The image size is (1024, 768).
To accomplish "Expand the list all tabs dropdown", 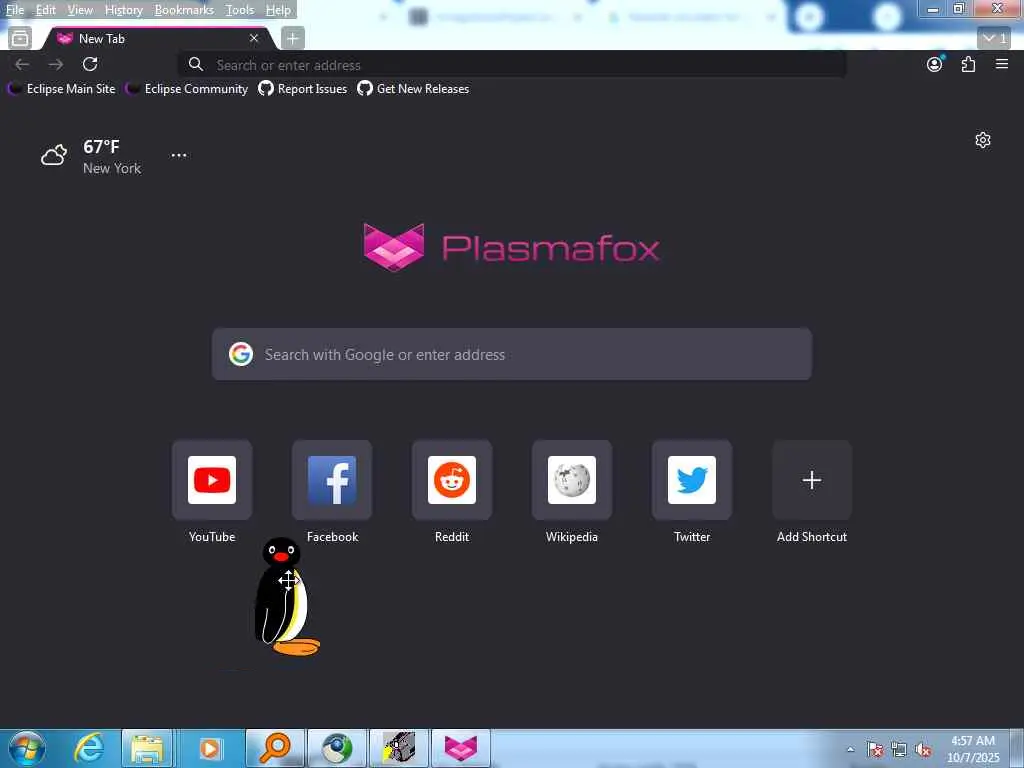I will click(994, 39).
